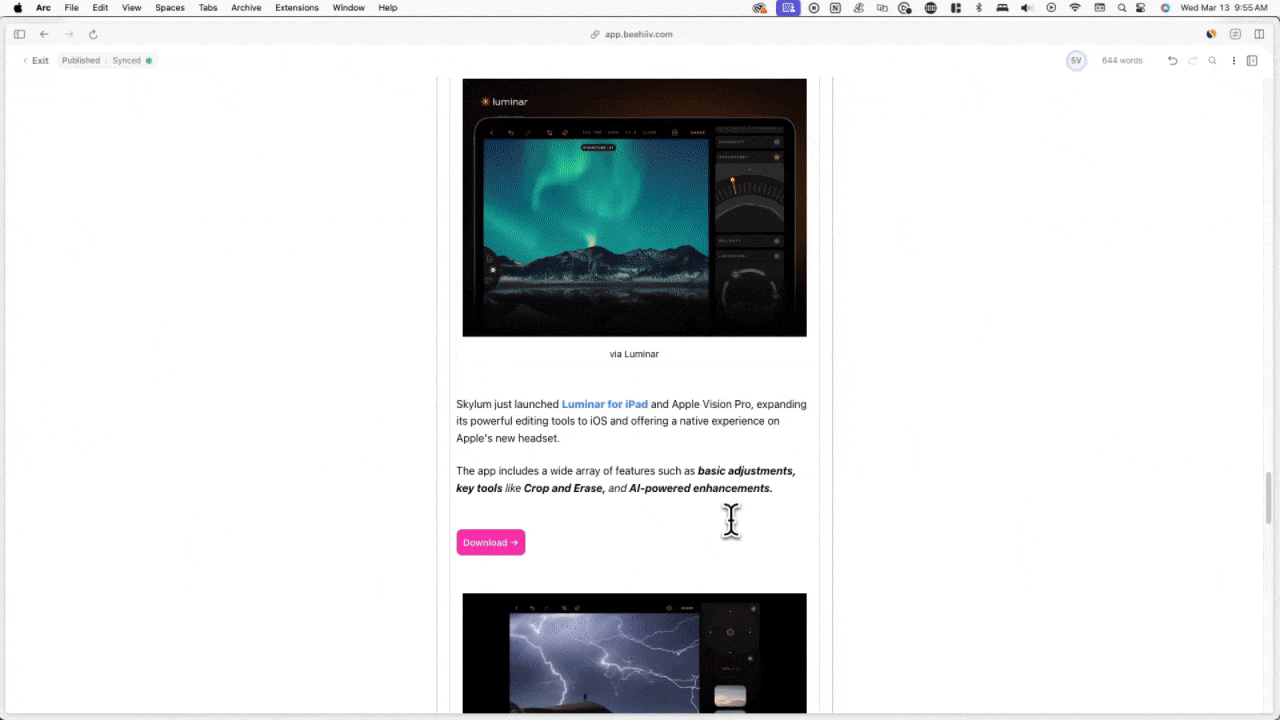Viewport: 1280px width, 720px height.
Task: Open the File menu
Action: pos(72,8)
